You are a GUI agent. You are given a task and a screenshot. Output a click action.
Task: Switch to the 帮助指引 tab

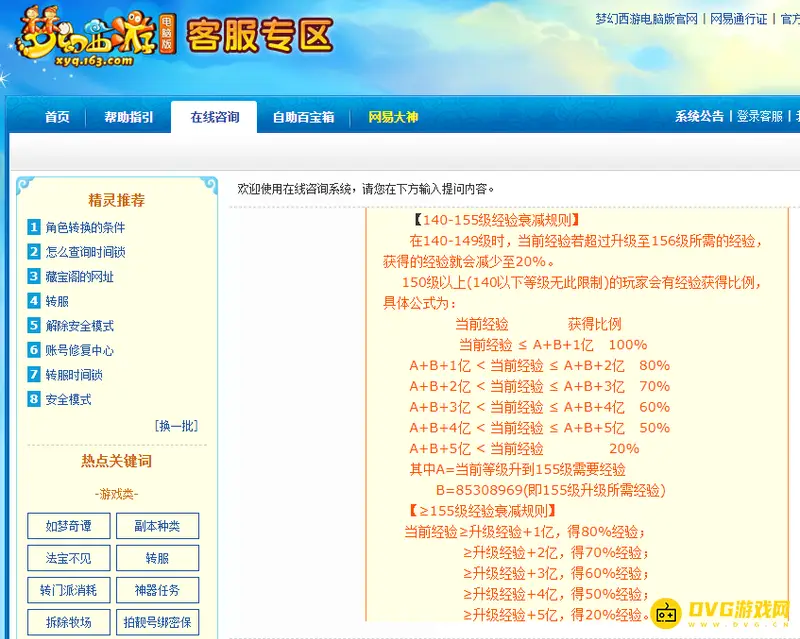pyautogui.click(x=129, y=117)
